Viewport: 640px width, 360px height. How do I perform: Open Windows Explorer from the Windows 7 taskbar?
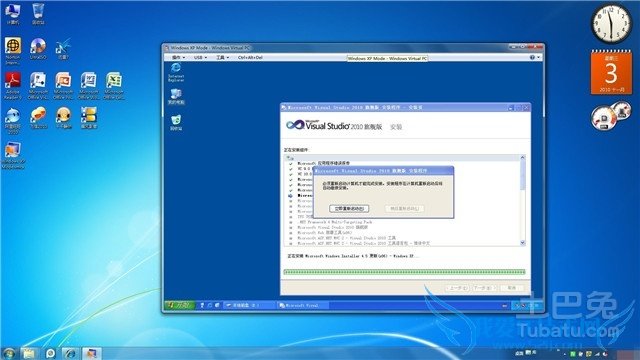click(x=29, y=353)
